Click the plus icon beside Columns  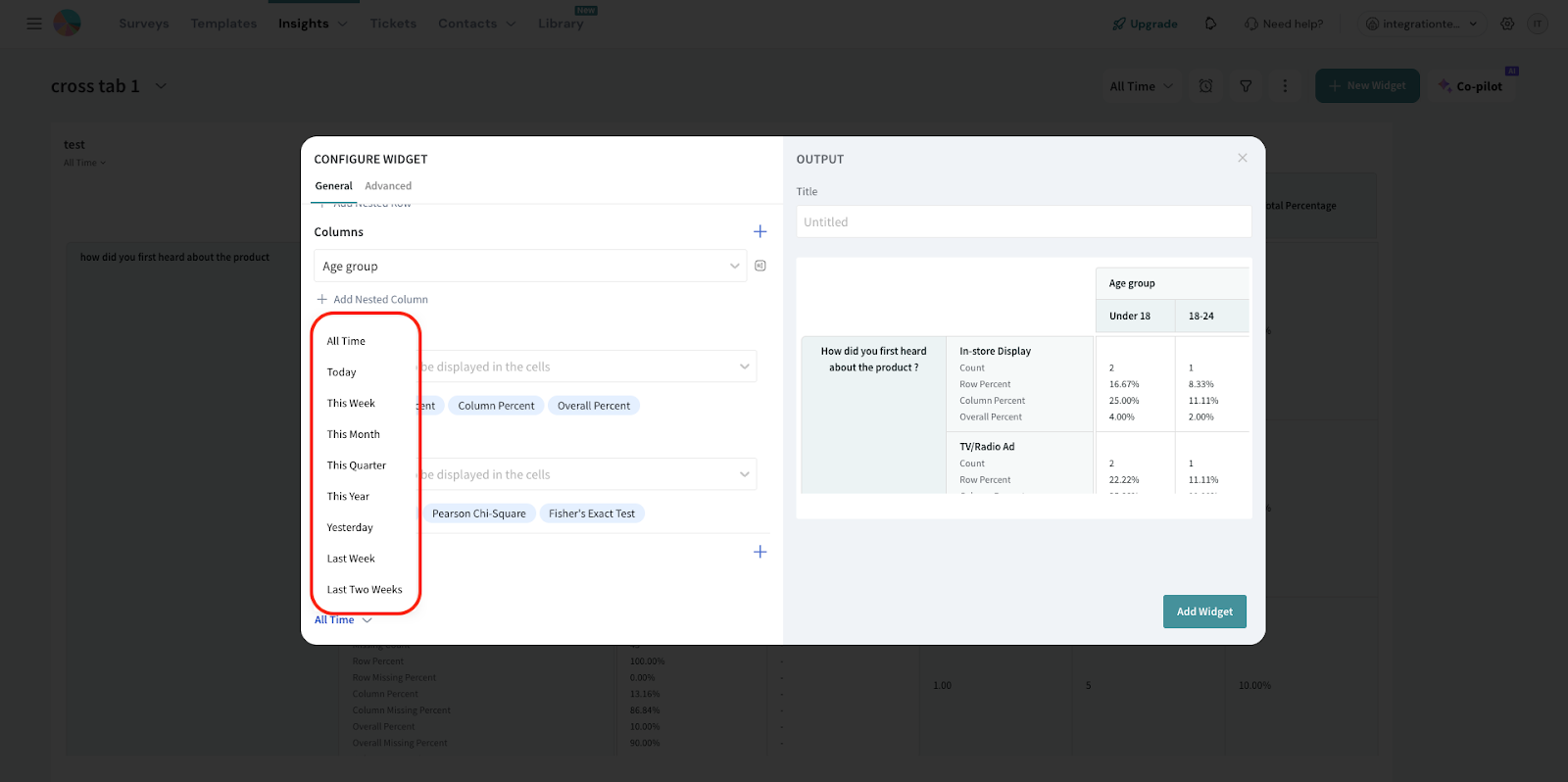coord(759,232)
